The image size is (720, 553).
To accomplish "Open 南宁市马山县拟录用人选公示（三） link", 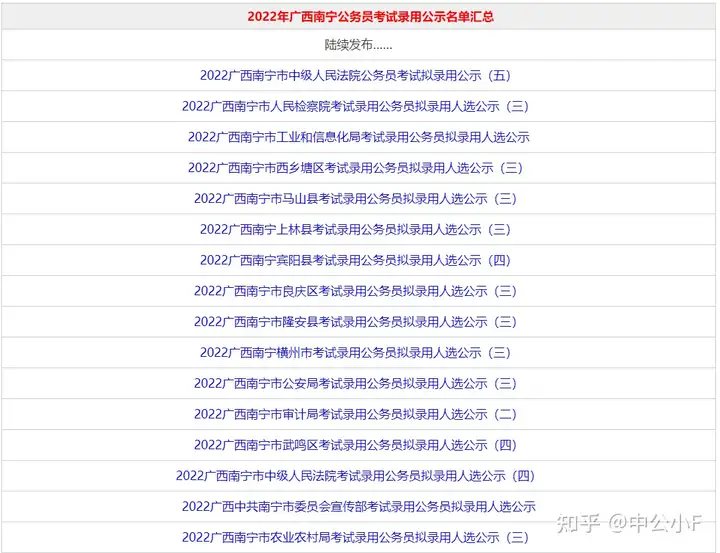I will pos(355,198).
